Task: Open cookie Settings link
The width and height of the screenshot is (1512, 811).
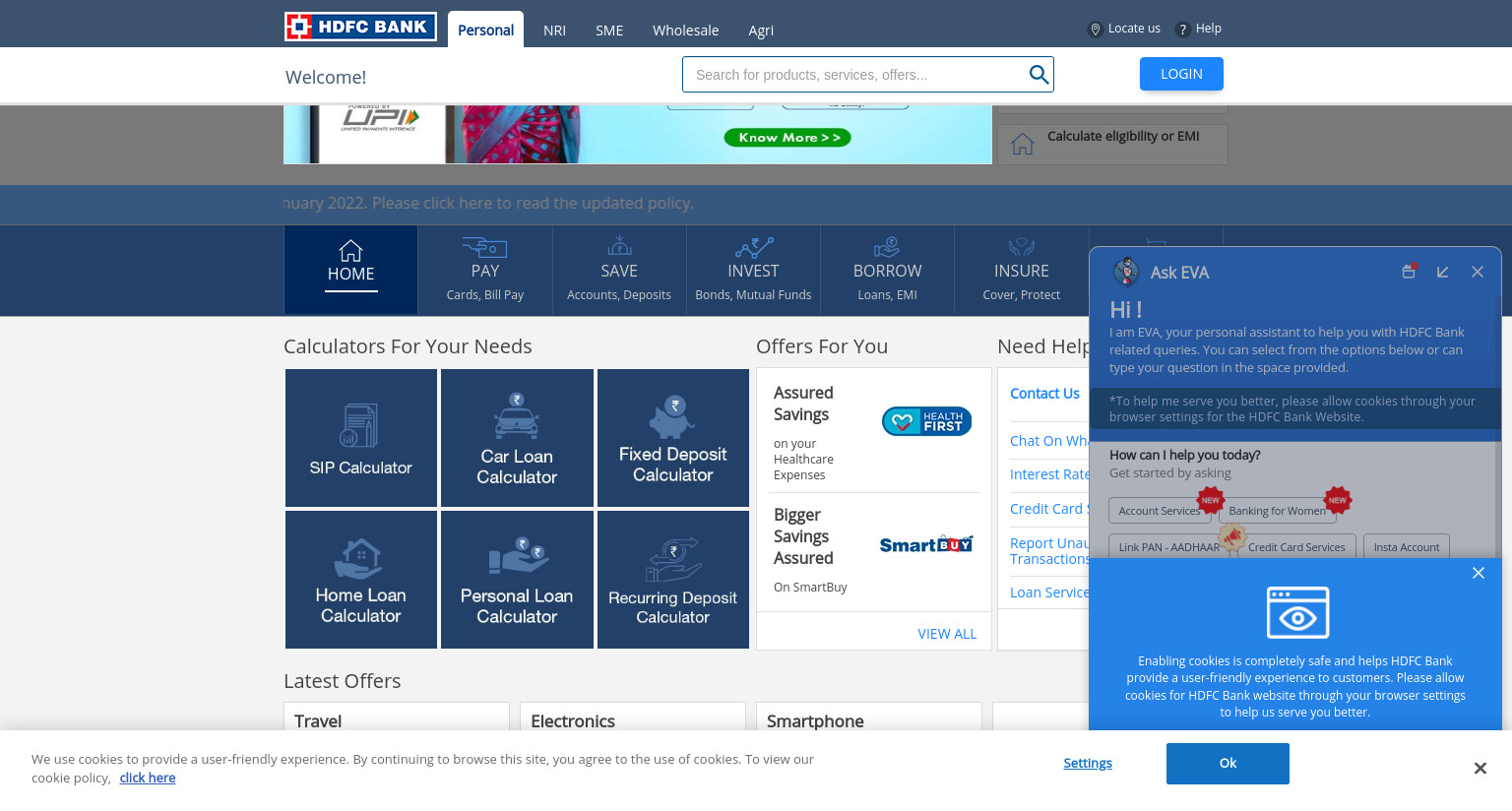Action: pos(1088,763)
